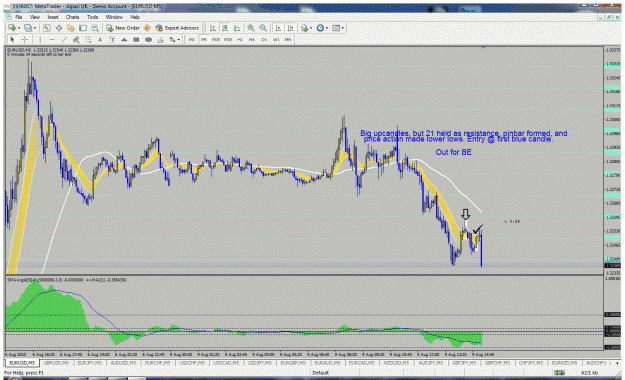Select the ellipse shape tool
This screenshot has width=625, height=380.
pyautogui.click(x=148, y=39)
